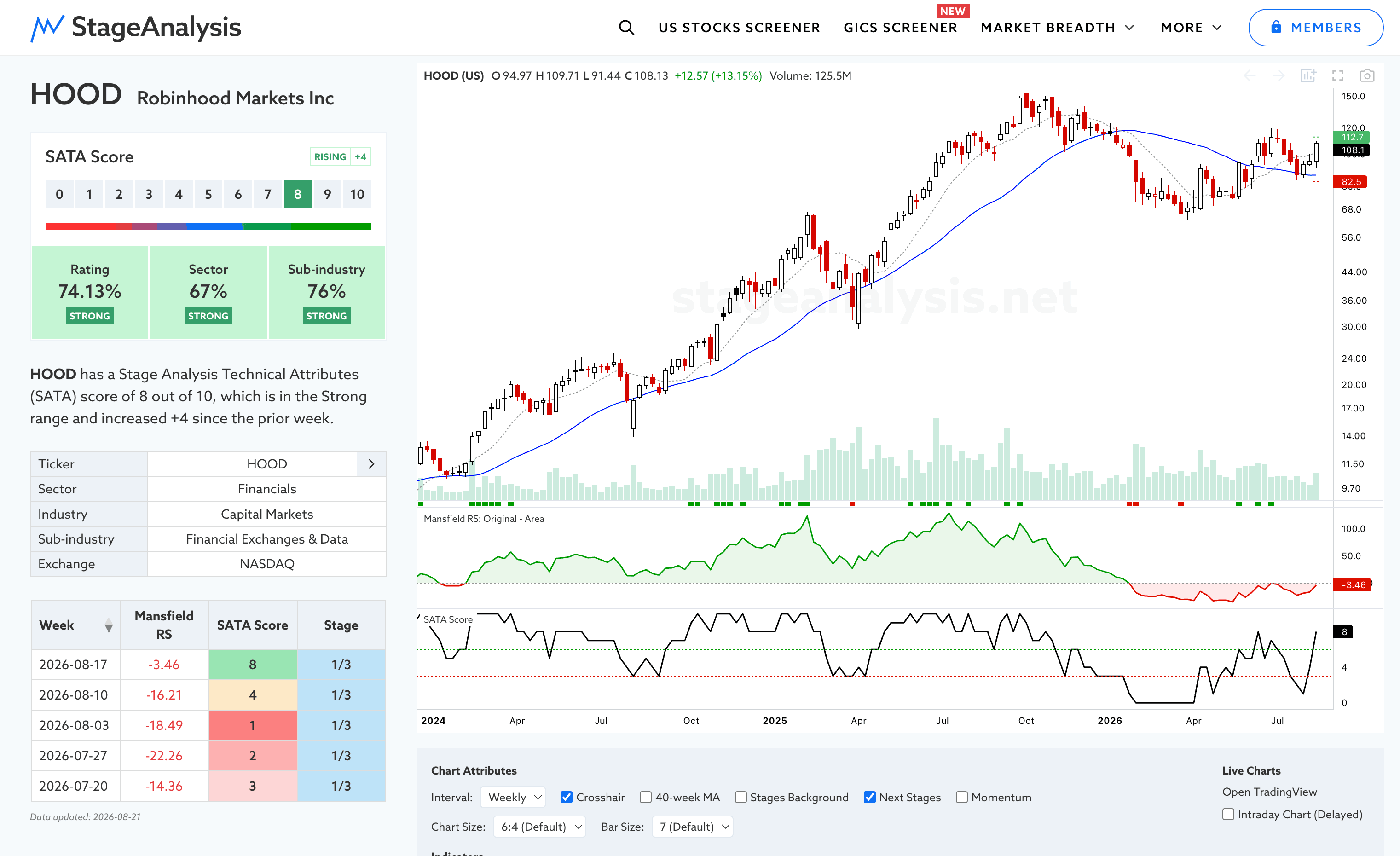Open ticker HOOD row chevron

[x=371, y=464]
